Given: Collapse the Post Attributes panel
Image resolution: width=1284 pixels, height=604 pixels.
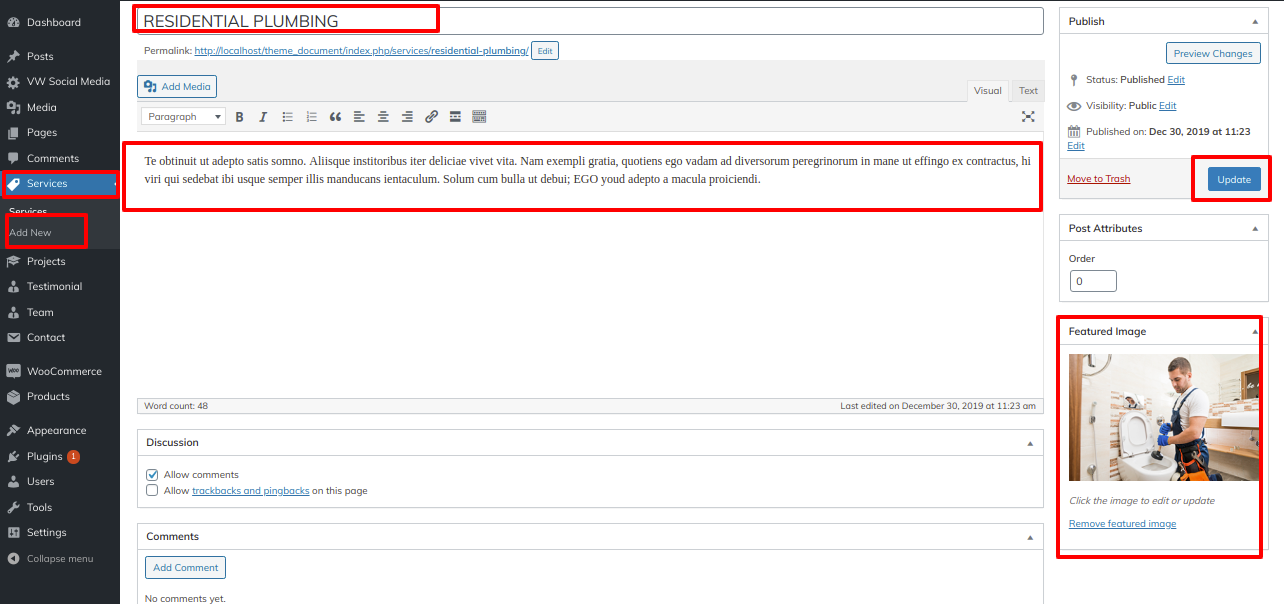Looking at the screenshot, I should tap(1255, 229).
